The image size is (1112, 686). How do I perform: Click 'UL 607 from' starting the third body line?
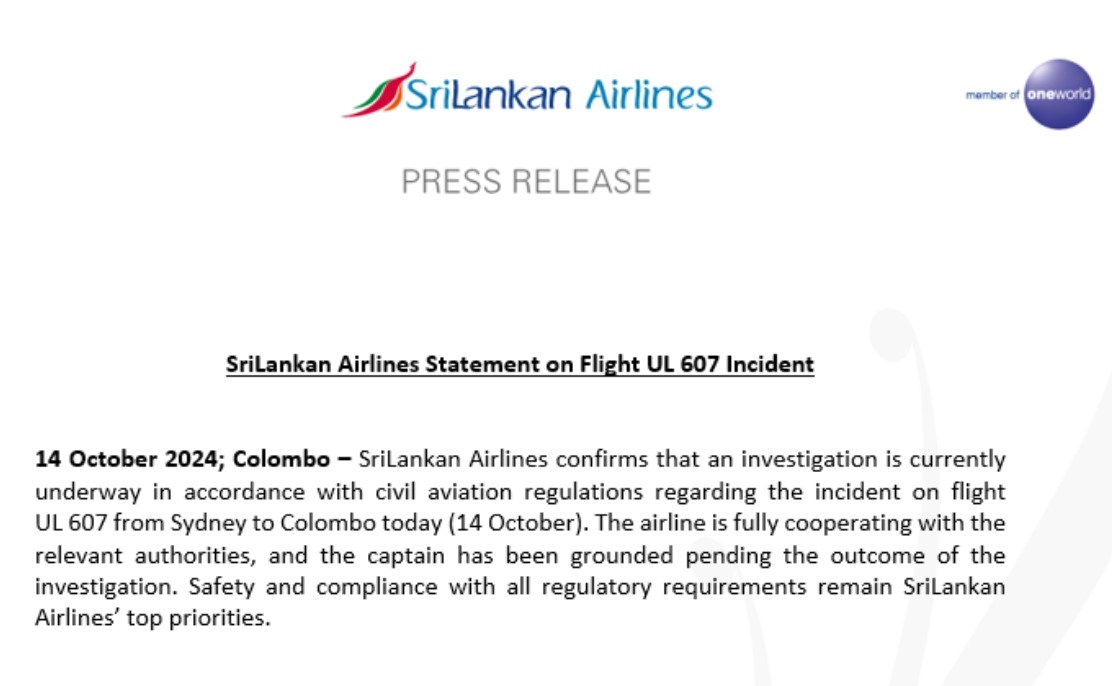[x=99, y=523]
